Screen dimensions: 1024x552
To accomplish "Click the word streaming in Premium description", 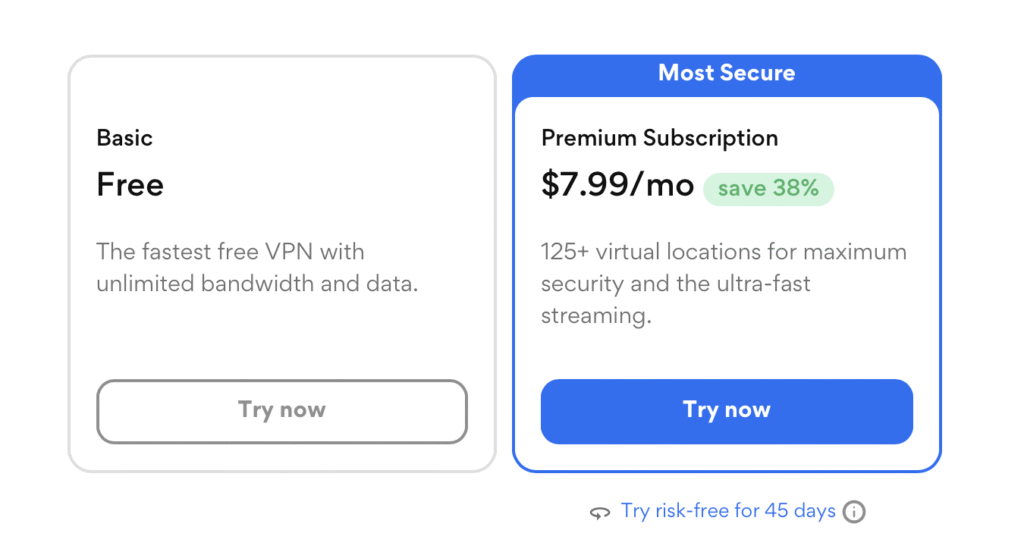I will pyautogui.click(x=595, y=316).
